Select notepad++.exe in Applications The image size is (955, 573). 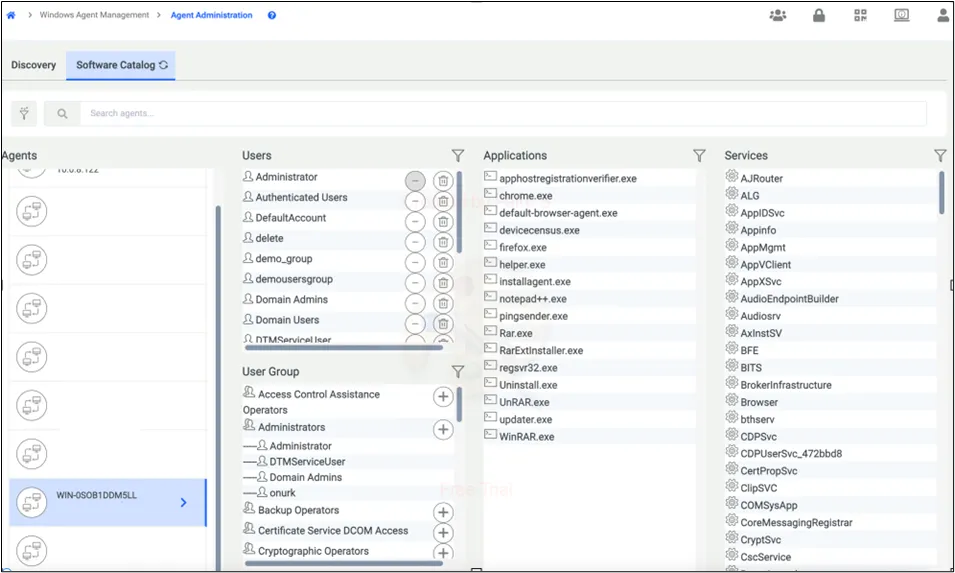click(533, 299)
